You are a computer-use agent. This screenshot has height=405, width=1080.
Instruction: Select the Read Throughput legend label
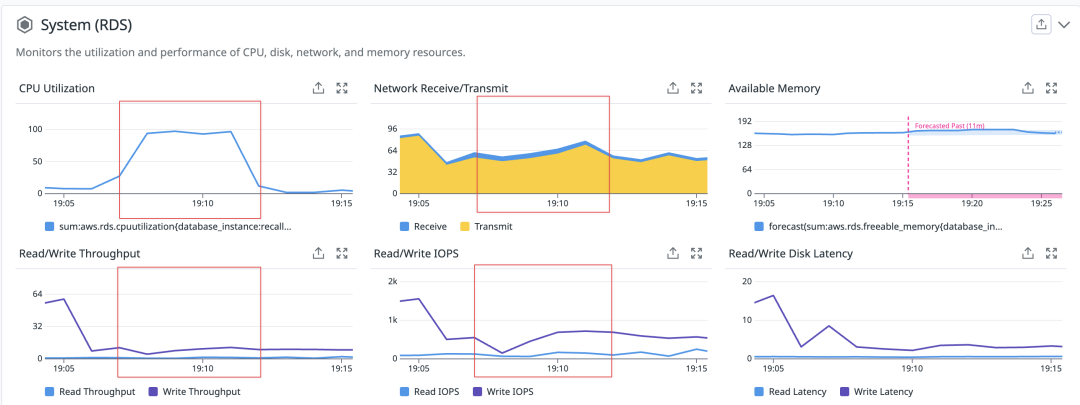[98, 391]
